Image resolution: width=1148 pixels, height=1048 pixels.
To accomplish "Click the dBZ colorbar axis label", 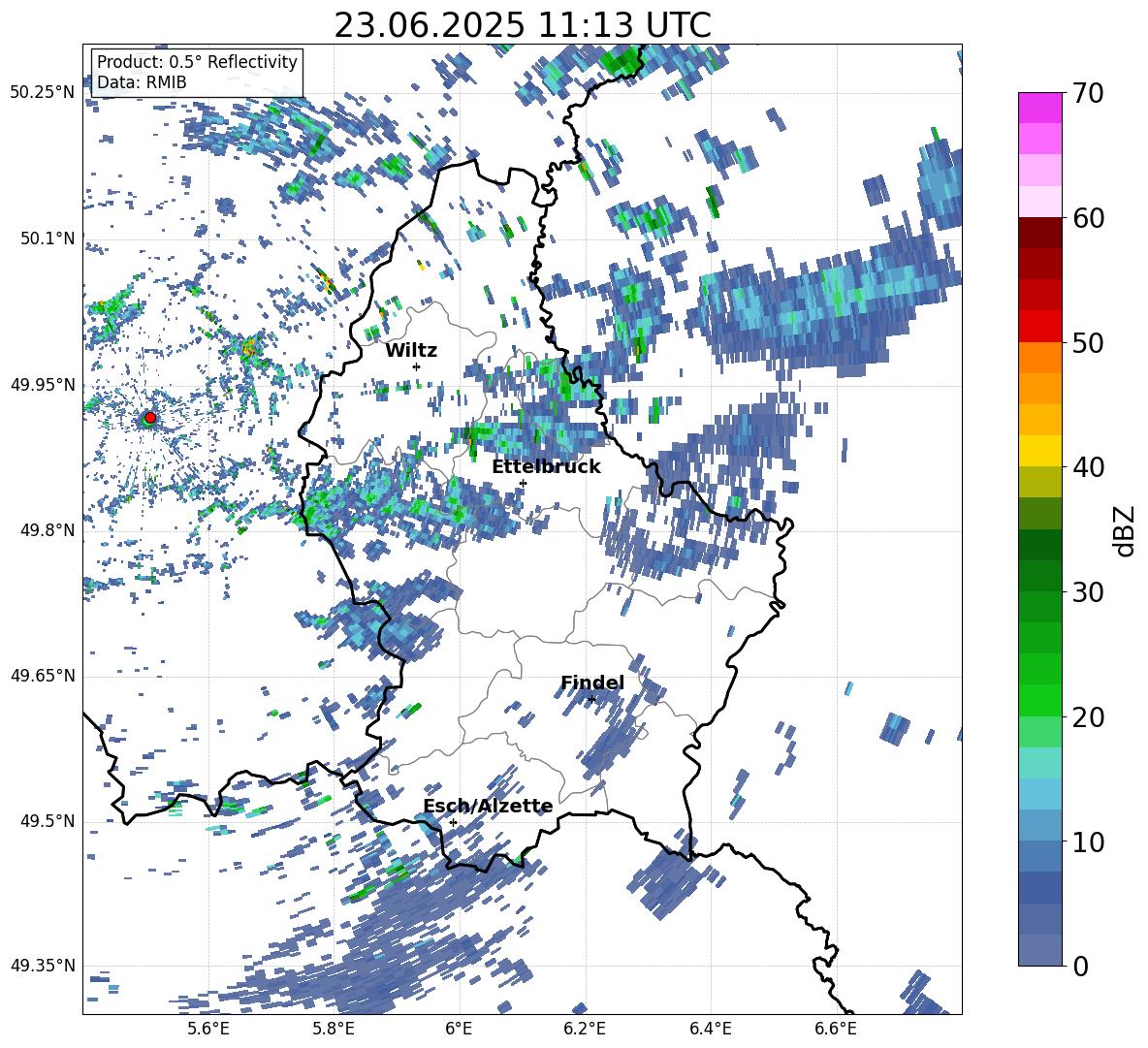I will click(x=1126, y=530).
